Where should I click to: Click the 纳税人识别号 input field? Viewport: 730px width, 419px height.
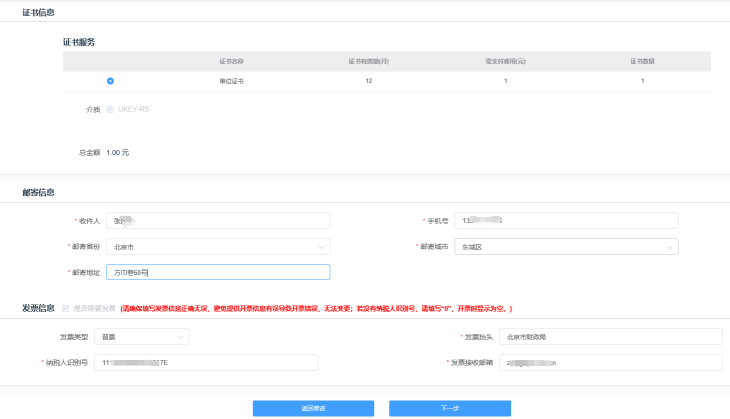click(x=218, y=362)
